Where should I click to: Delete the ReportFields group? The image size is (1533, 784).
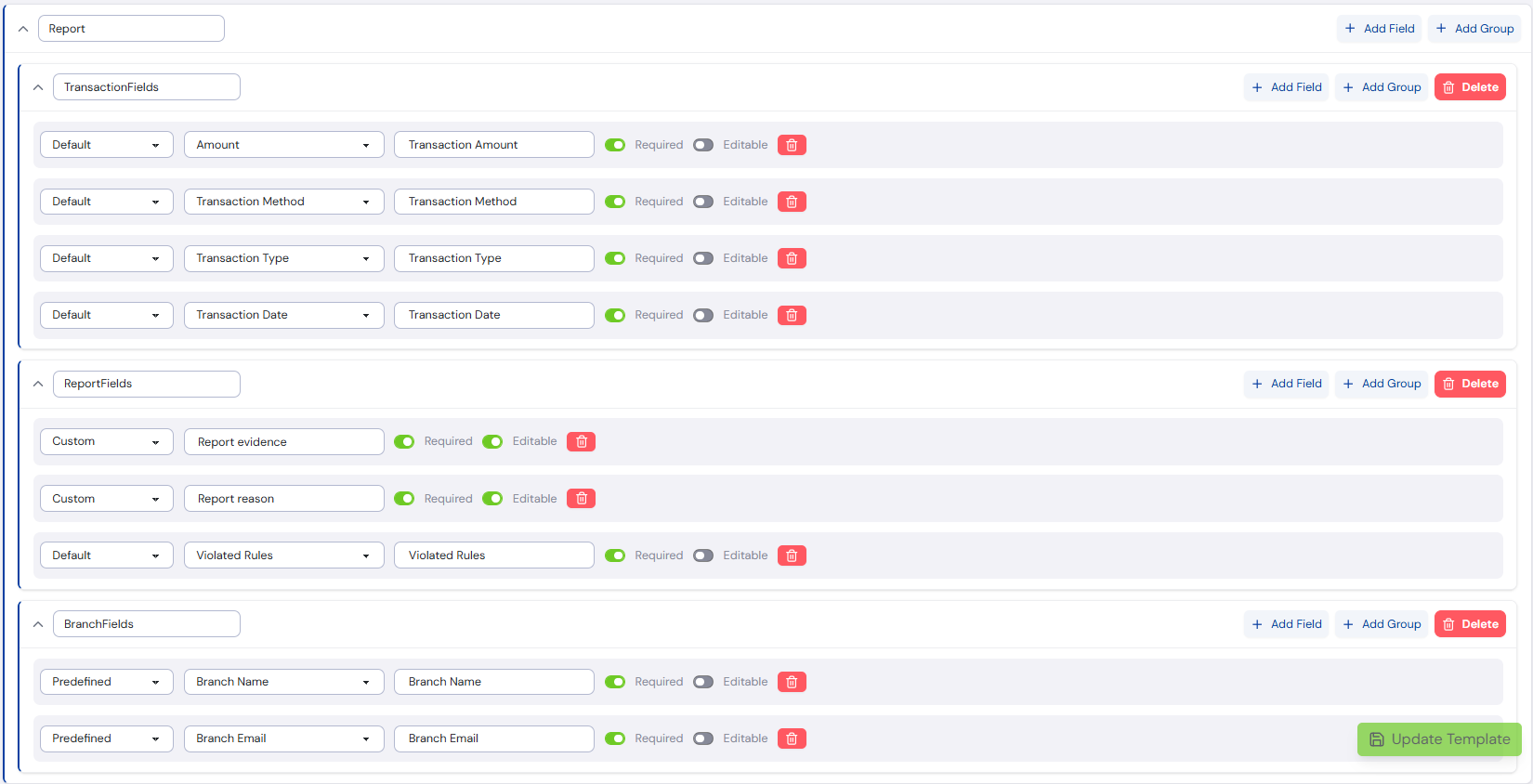(1470, 384)
